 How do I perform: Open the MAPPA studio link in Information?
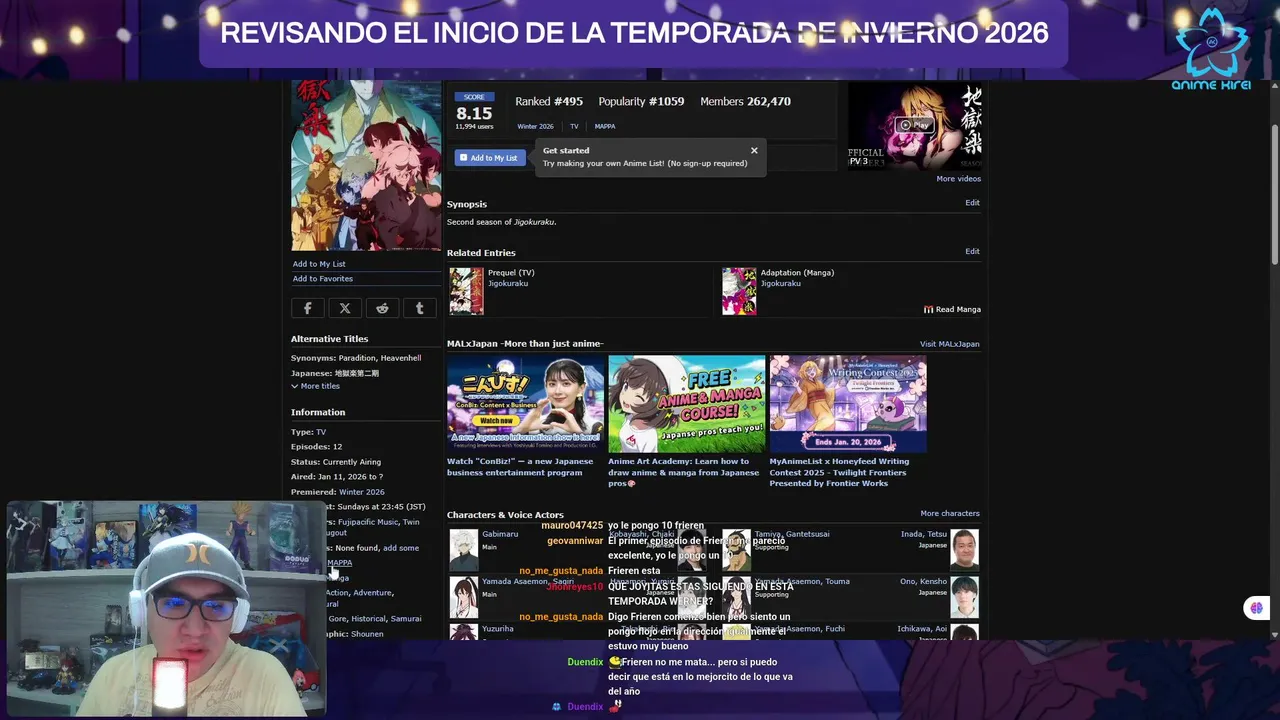pyautogui.click(x=340, y=564)
